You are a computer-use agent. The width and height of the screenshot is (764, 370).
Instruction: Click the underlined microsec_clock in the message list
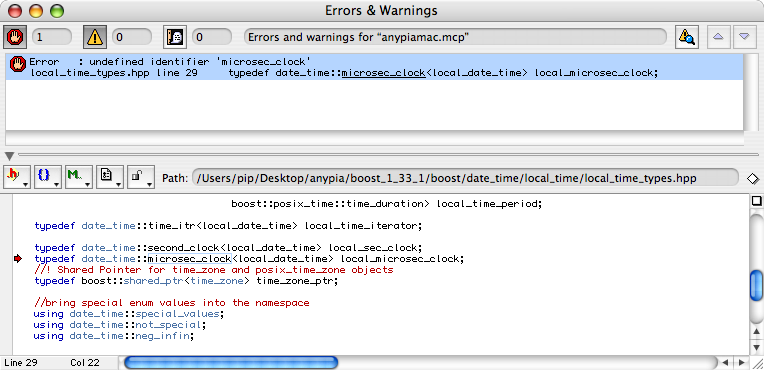point(383,73)
